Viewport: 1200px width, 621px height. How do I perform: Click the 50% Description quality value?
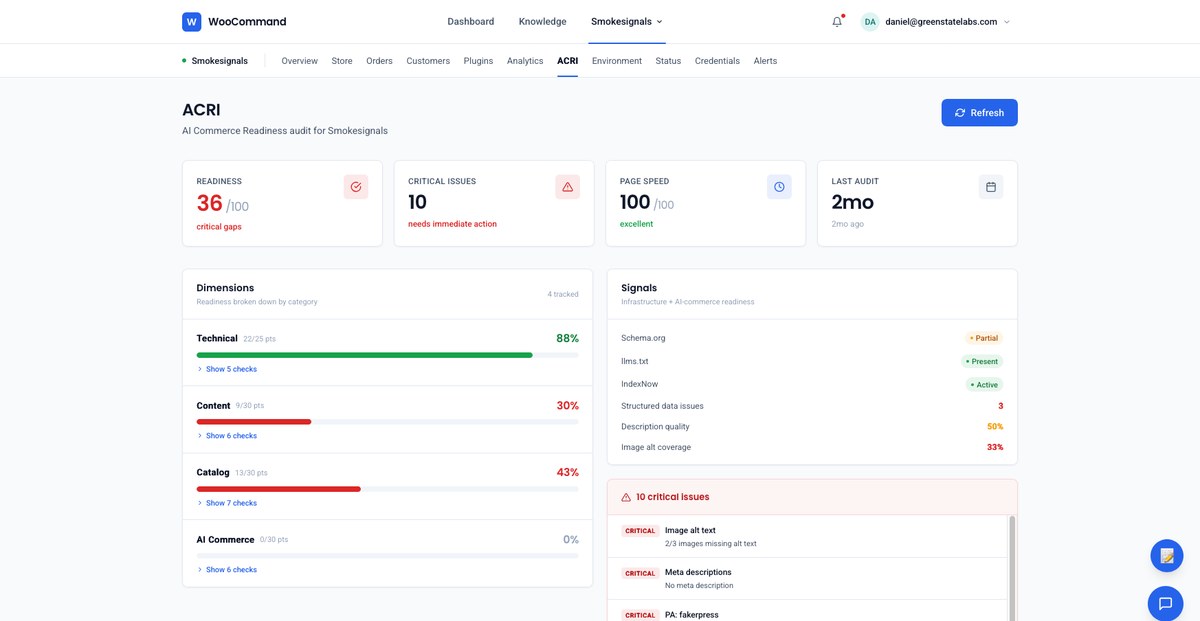(x=995, y=427)
